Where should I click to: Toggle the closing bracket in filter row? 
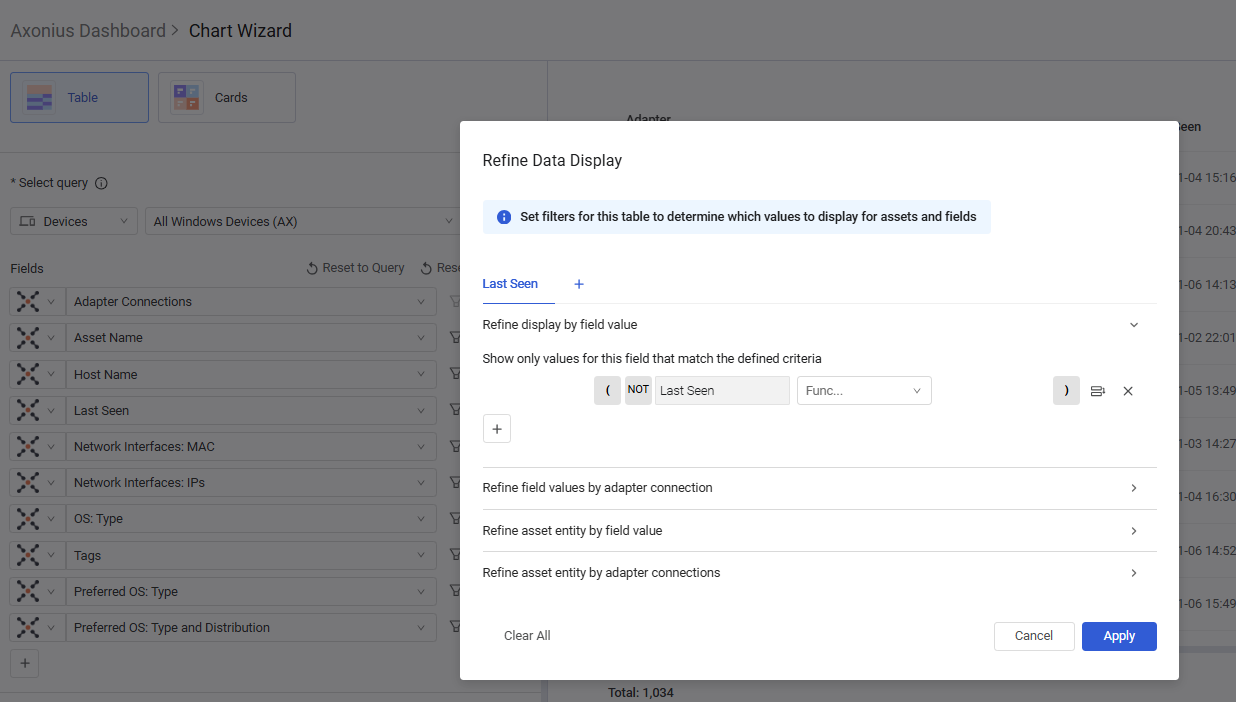click(1066, 390)
